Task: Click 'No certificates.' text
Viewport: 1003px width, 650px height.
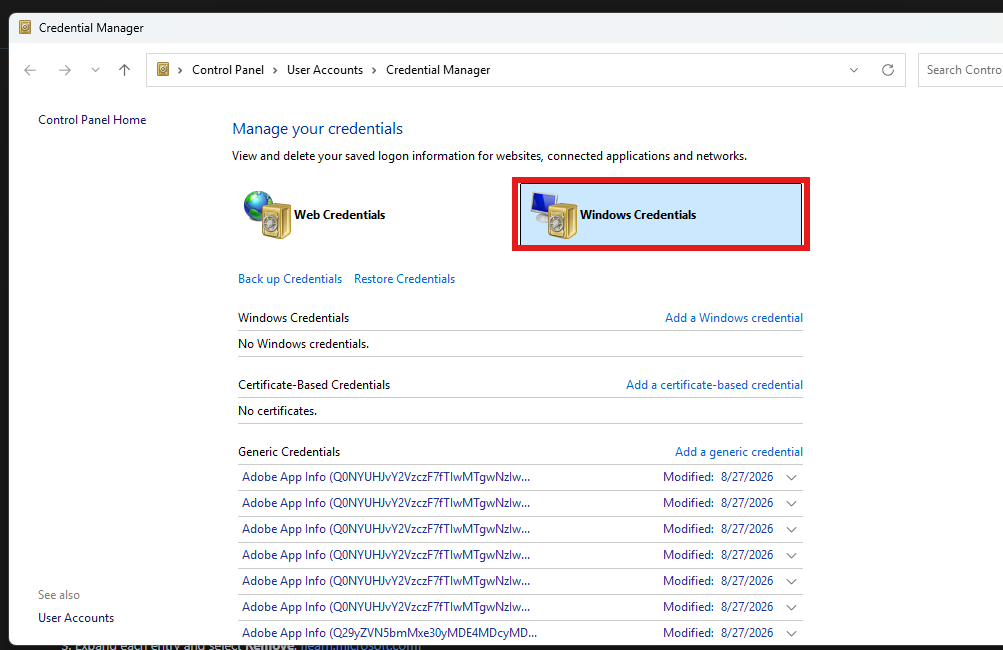Action: [x=278, y=411]
